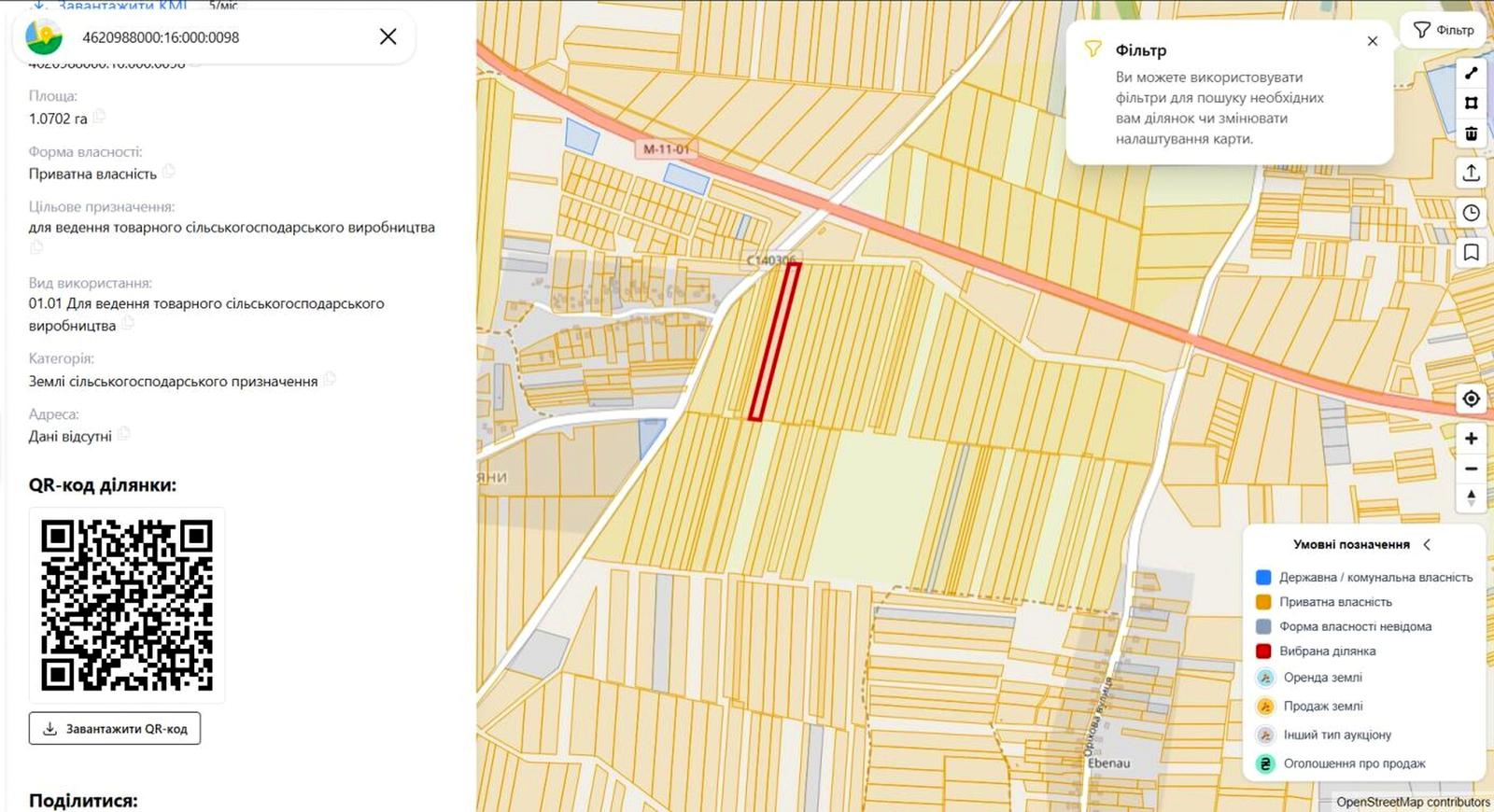The width and height of the screenshot is (1494, 812).
Task: Click the parcel QR code image
Action: [127, 605]
